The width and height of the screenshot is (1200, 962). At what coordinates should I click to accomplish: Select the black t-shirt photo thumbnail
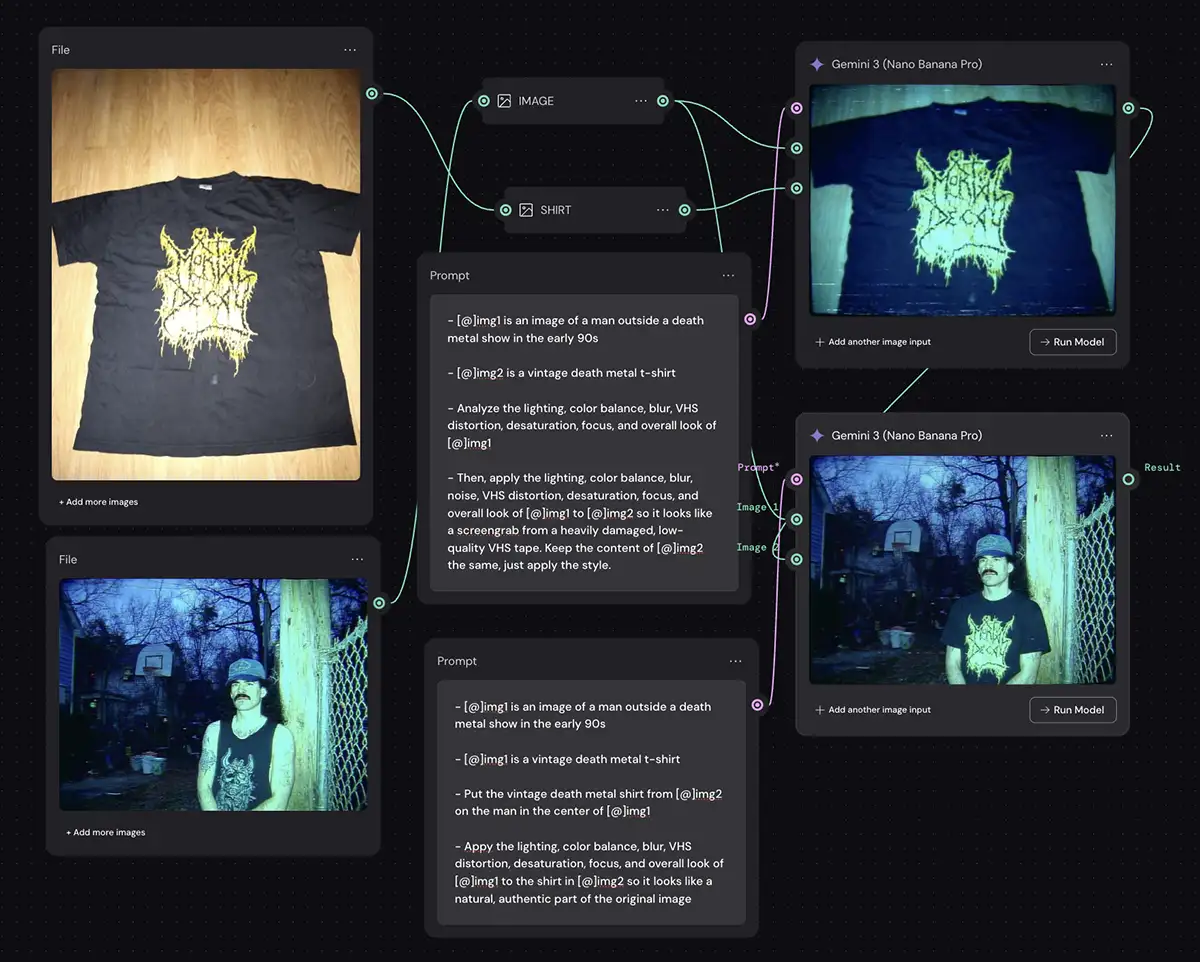(206, 274)
